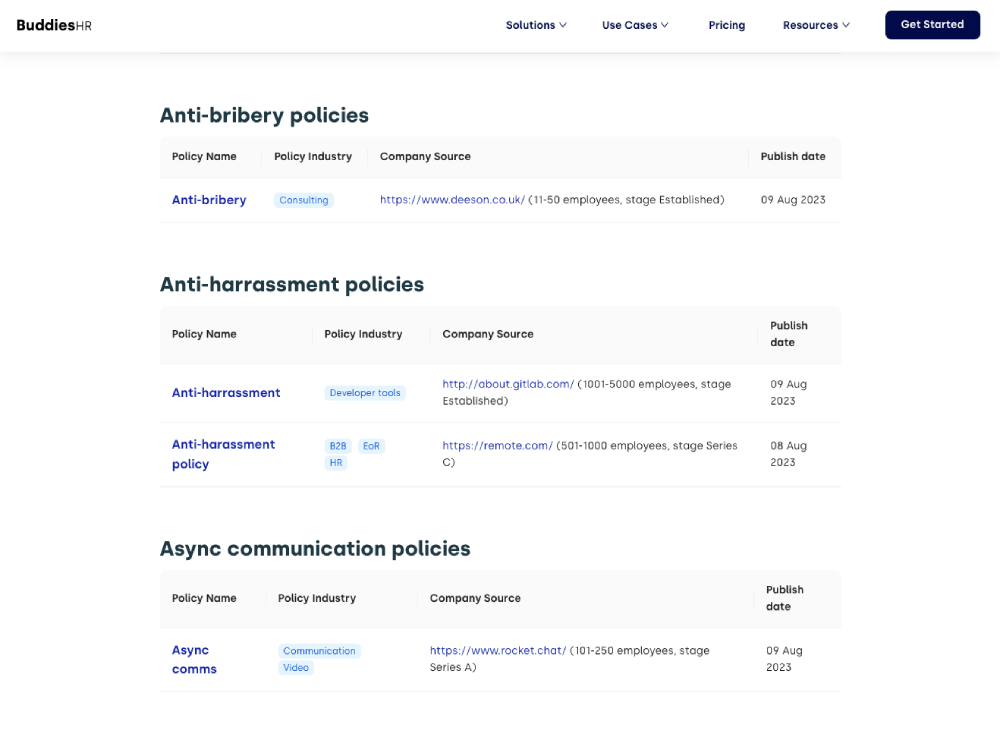The width and height of the screenshot is (1000, 743).
Task: Click the EoR industry tag
Action: [371, 445]
